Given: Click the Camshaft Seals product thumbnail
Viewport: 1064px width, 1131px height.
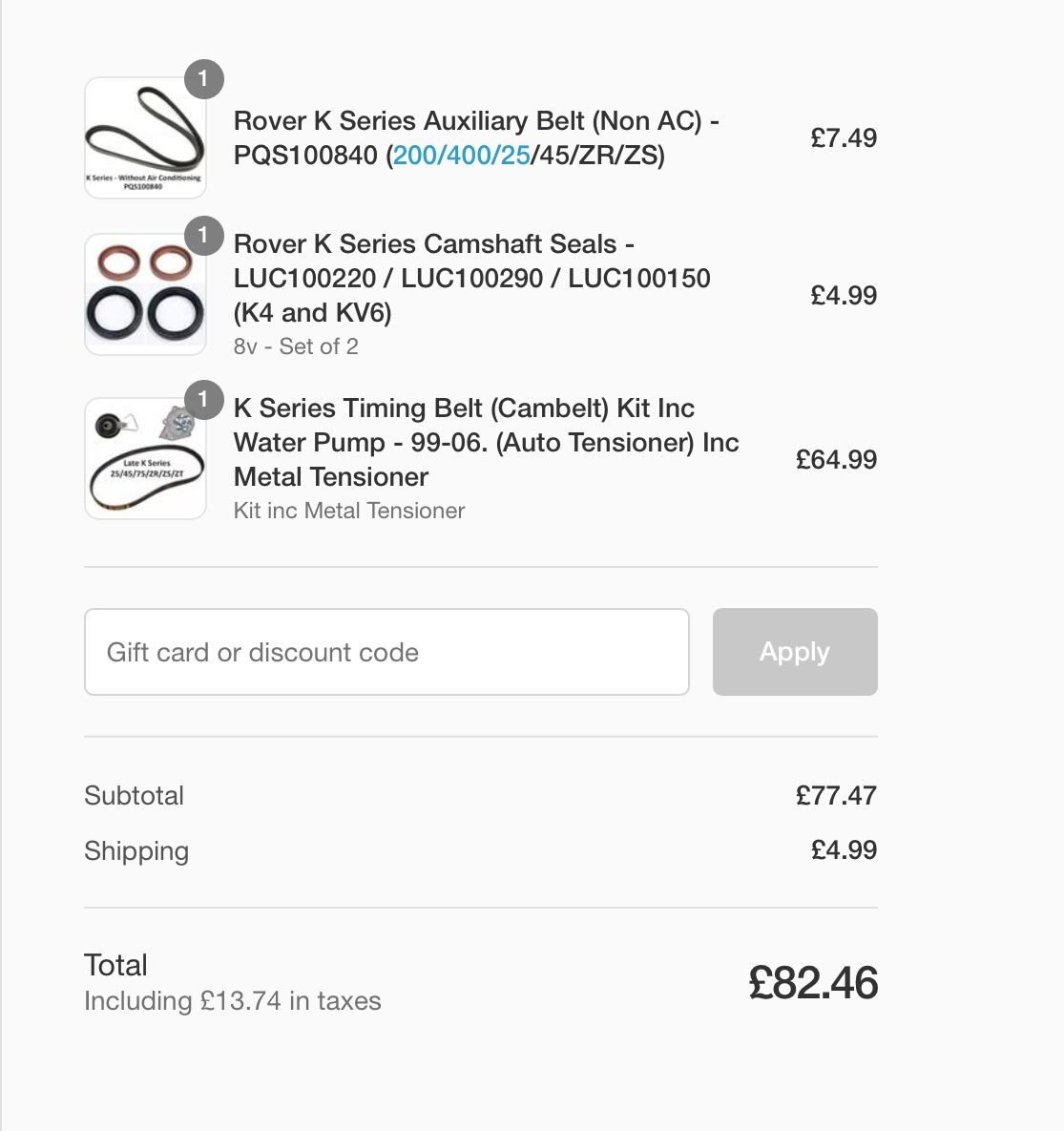Looking at the screenshot, I should [145, 294].
